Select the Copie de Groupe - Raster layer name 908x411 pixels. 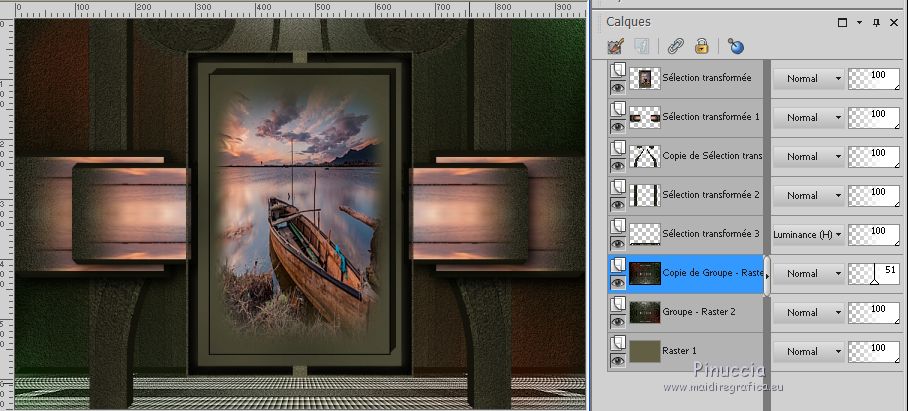[712, 273]
